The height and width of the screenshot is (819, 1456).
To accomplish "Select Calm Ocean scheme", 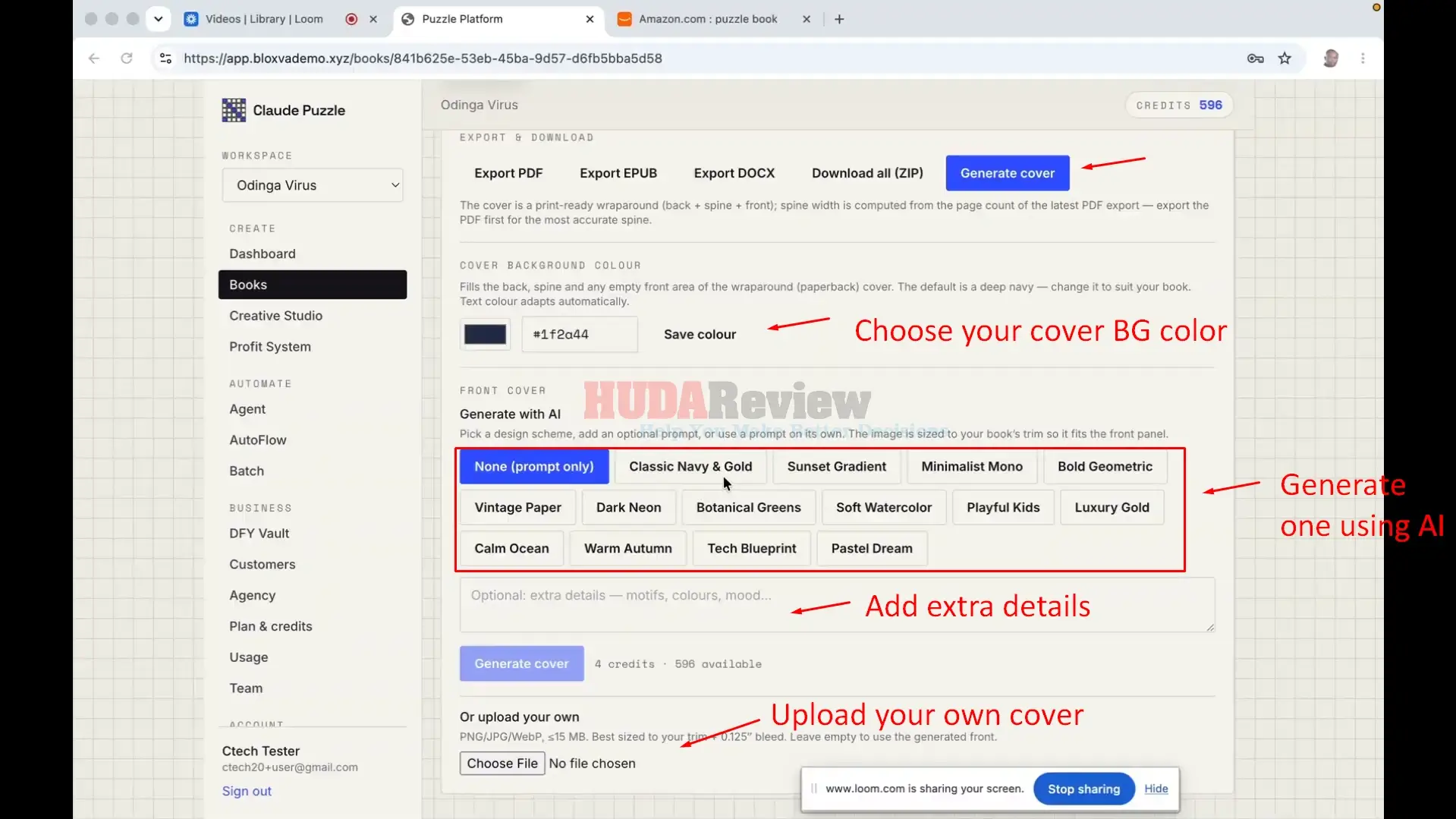I will click(x=511, y=549).
